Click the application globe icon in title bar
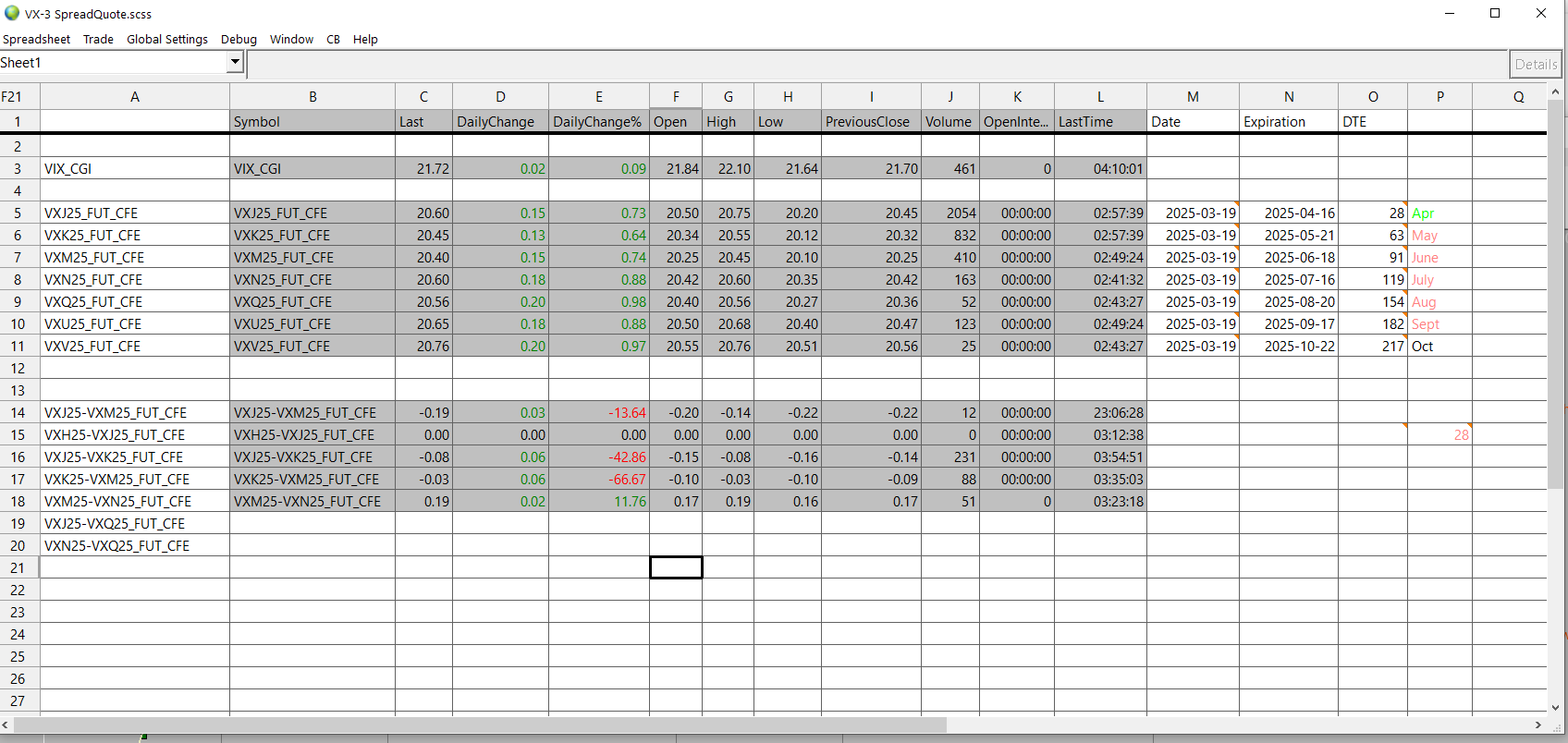Screen dimensions: 1568x743 pyautogui.click(x=12, y=13)
